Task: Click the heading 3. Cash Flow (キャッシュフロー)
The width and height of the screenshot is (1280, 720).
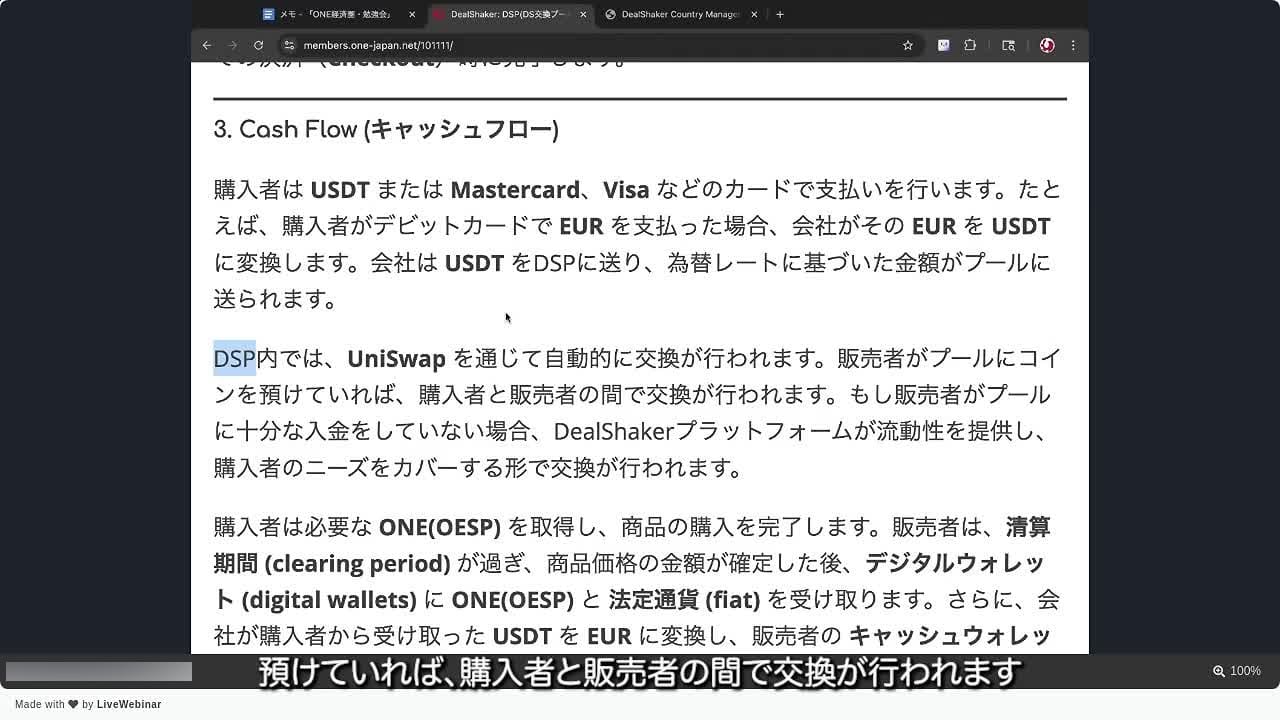Action: pos(386,130)
